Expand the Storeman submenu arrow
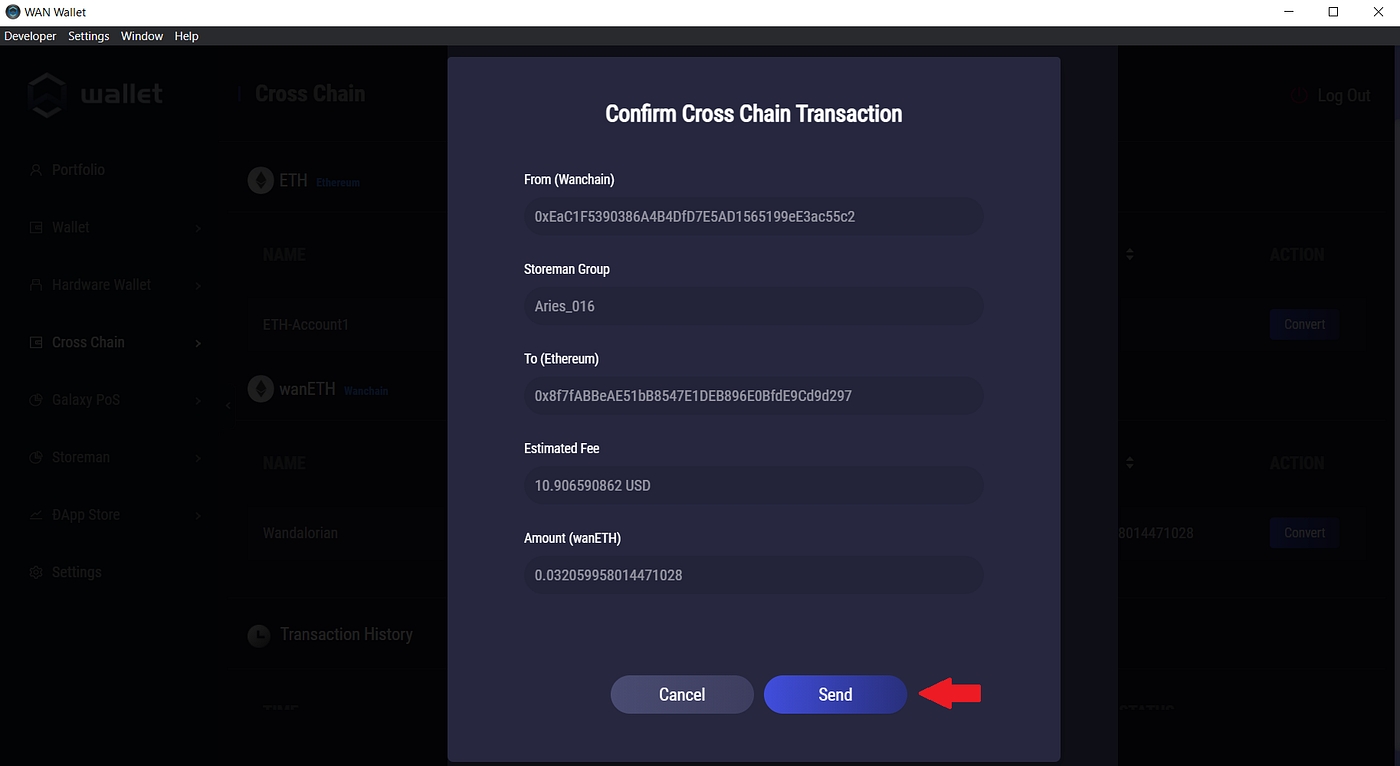The width and height of the screenshot is (1400, 766). tap(198, 458)
